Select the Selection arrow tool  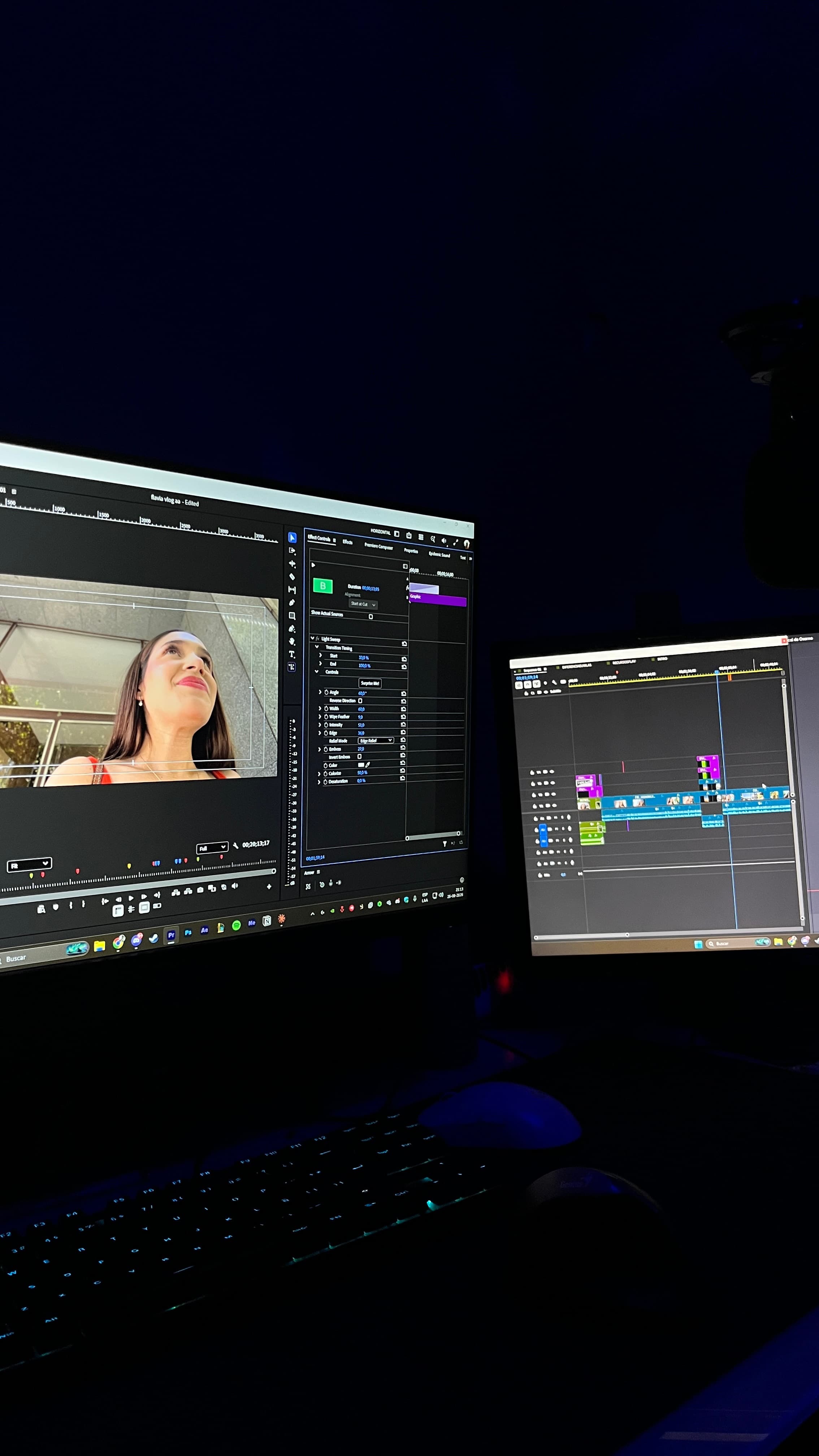click(293, 538)
